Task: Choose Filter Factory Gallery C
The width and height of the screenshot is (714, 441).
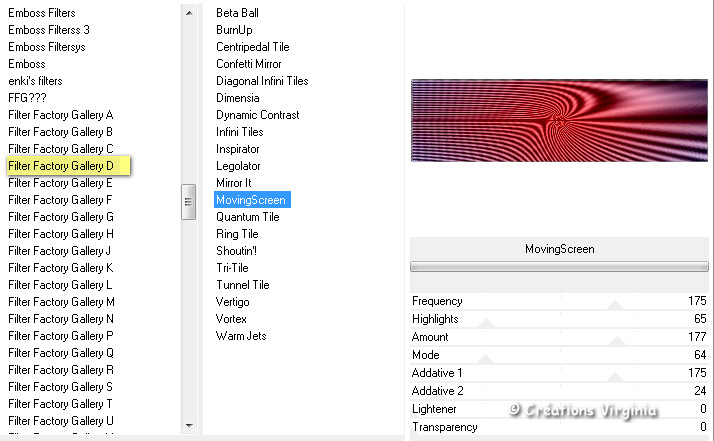Action: (61, 149)
